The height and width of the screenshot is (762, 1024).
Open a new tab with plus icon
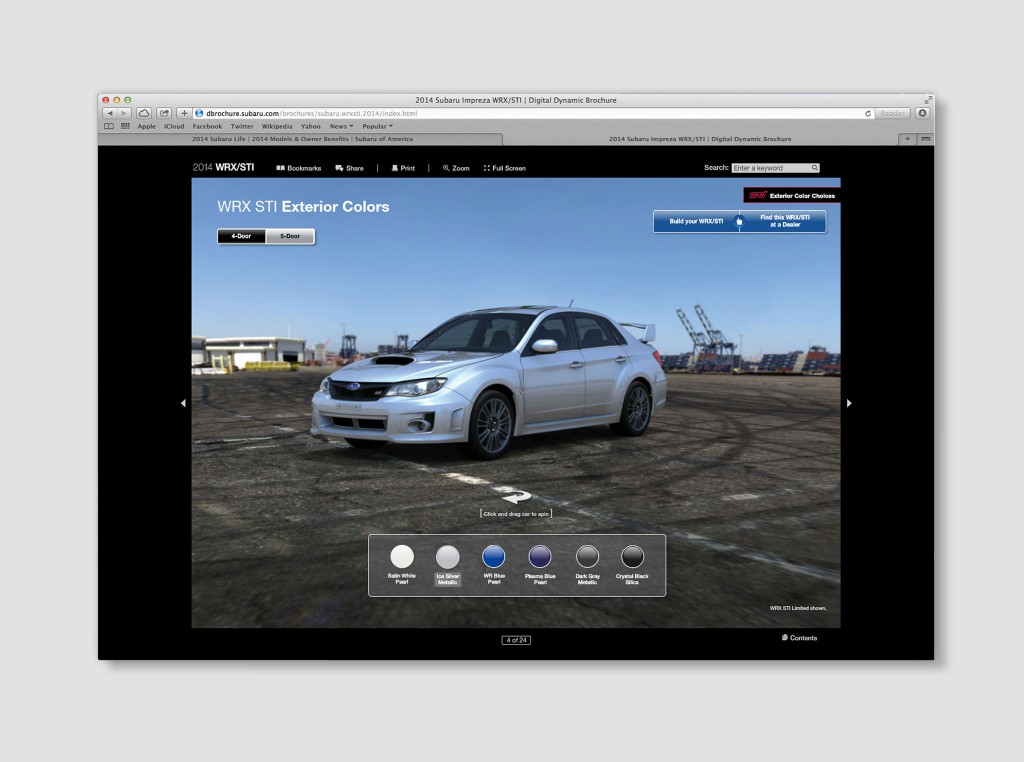click(x=907, y=139)
